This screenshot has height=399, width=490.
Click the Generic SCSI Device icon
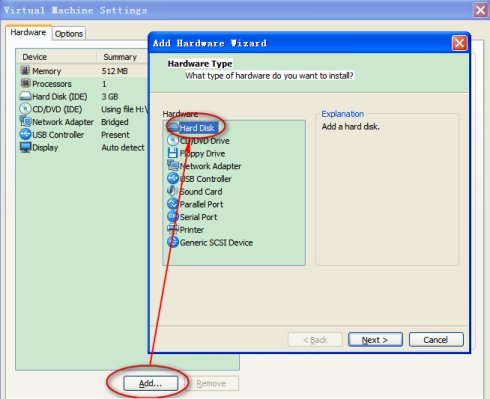173,242
